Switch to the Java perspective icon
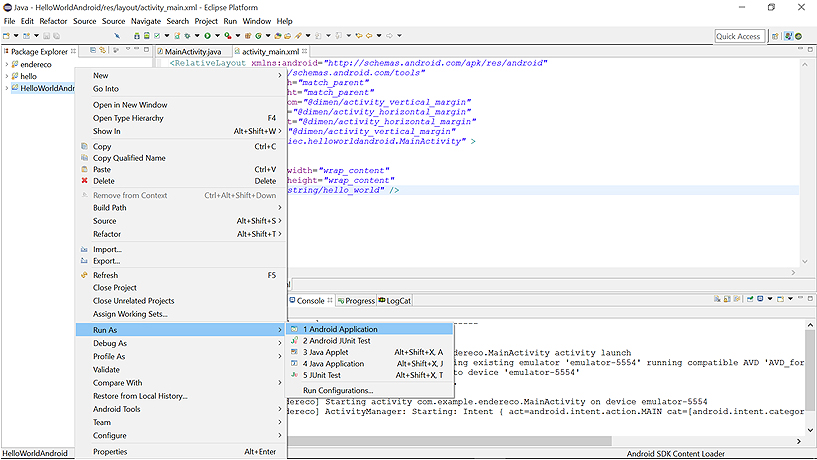The width and height of the screenshot is (817, 460). 790,36
